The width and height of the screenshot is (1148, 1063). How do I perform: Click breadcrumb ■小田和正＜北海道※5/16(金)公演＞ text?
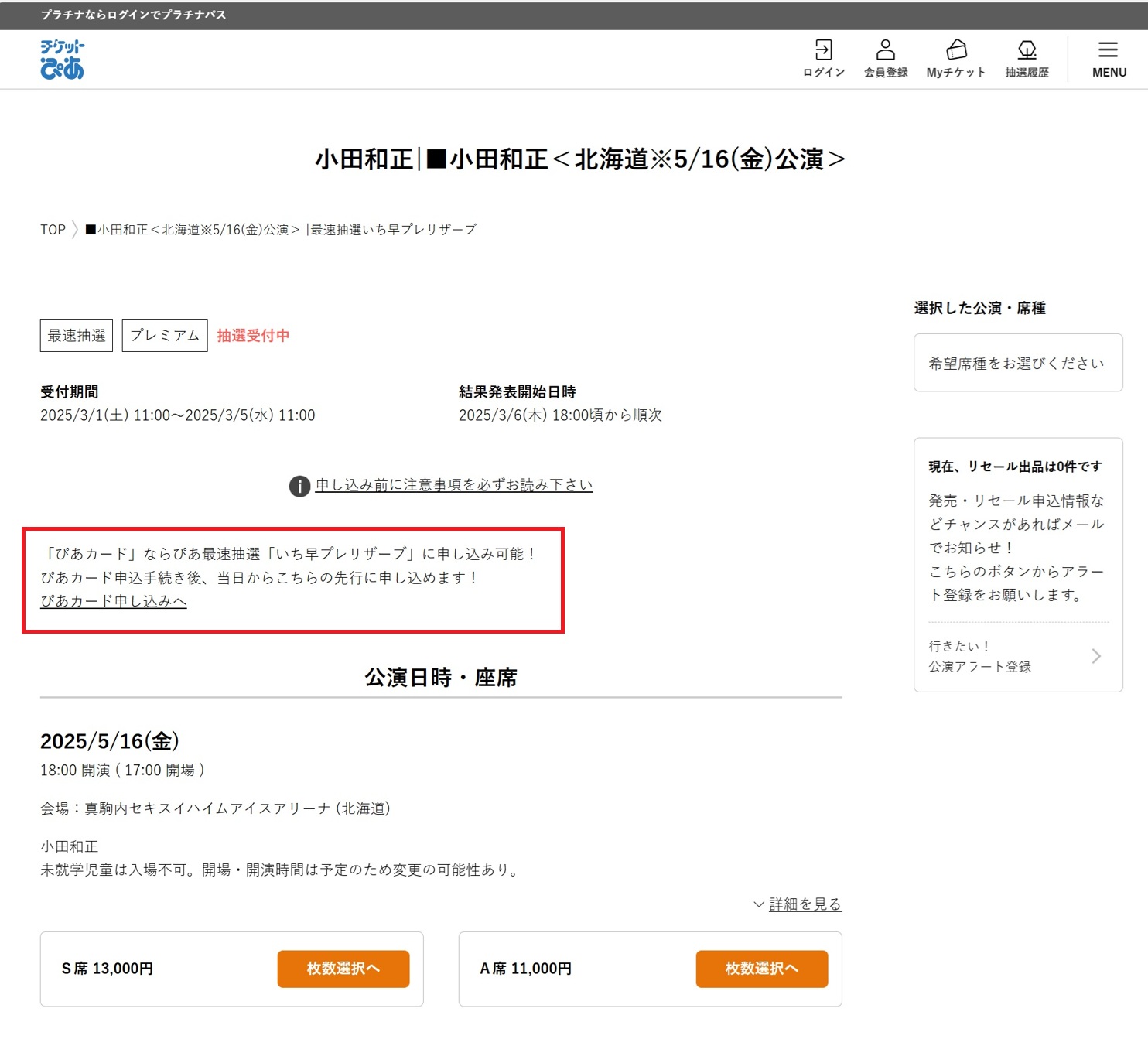click(192, 230)
